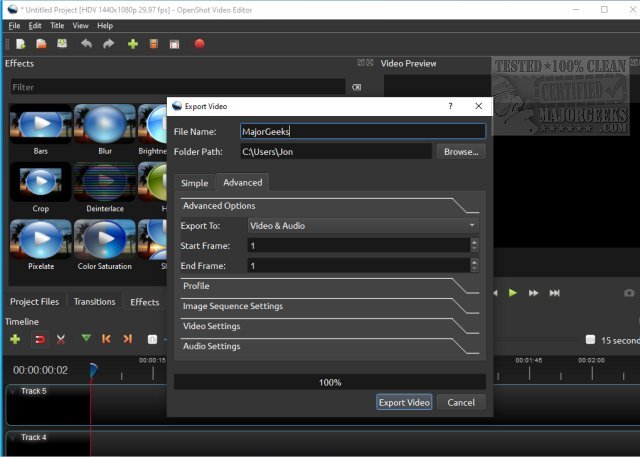This screenshot has height=457, width=640.
Task: Click the red Export Video toolbar icon
Action: tap(199, 44)
